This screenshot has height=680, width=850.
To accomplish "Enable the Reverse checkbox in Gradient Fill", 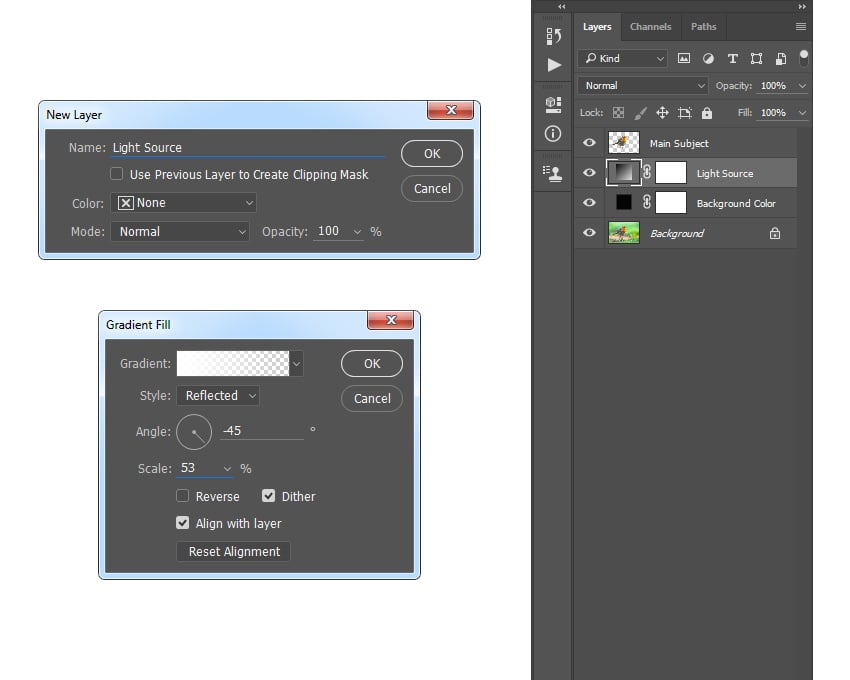I will pyautogui.click(x=182, y=496).
